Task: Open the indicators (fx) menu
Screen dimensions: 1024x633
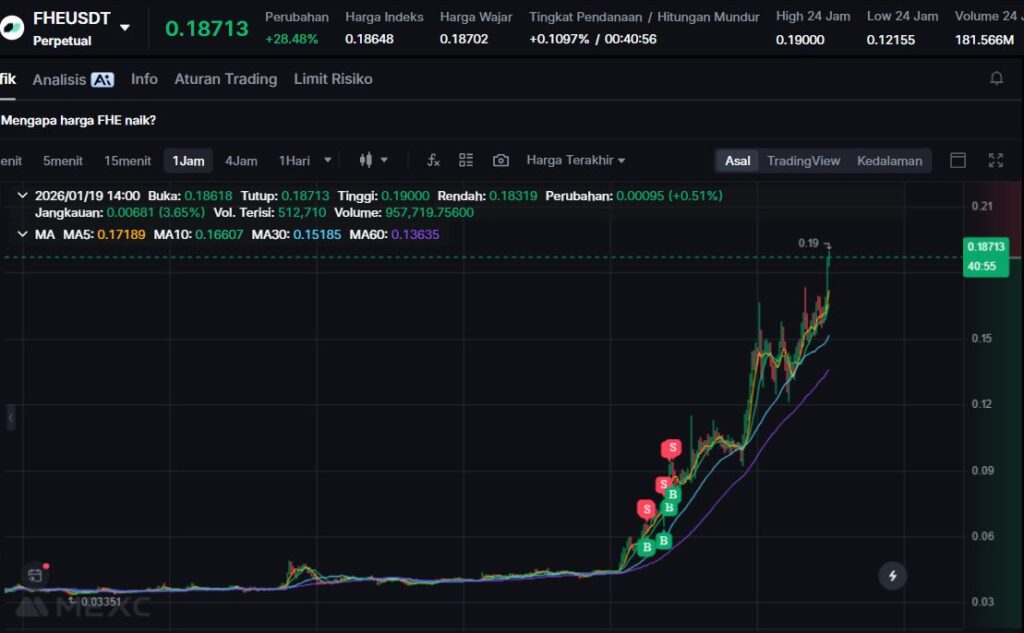Action: (x=433, y=160)
